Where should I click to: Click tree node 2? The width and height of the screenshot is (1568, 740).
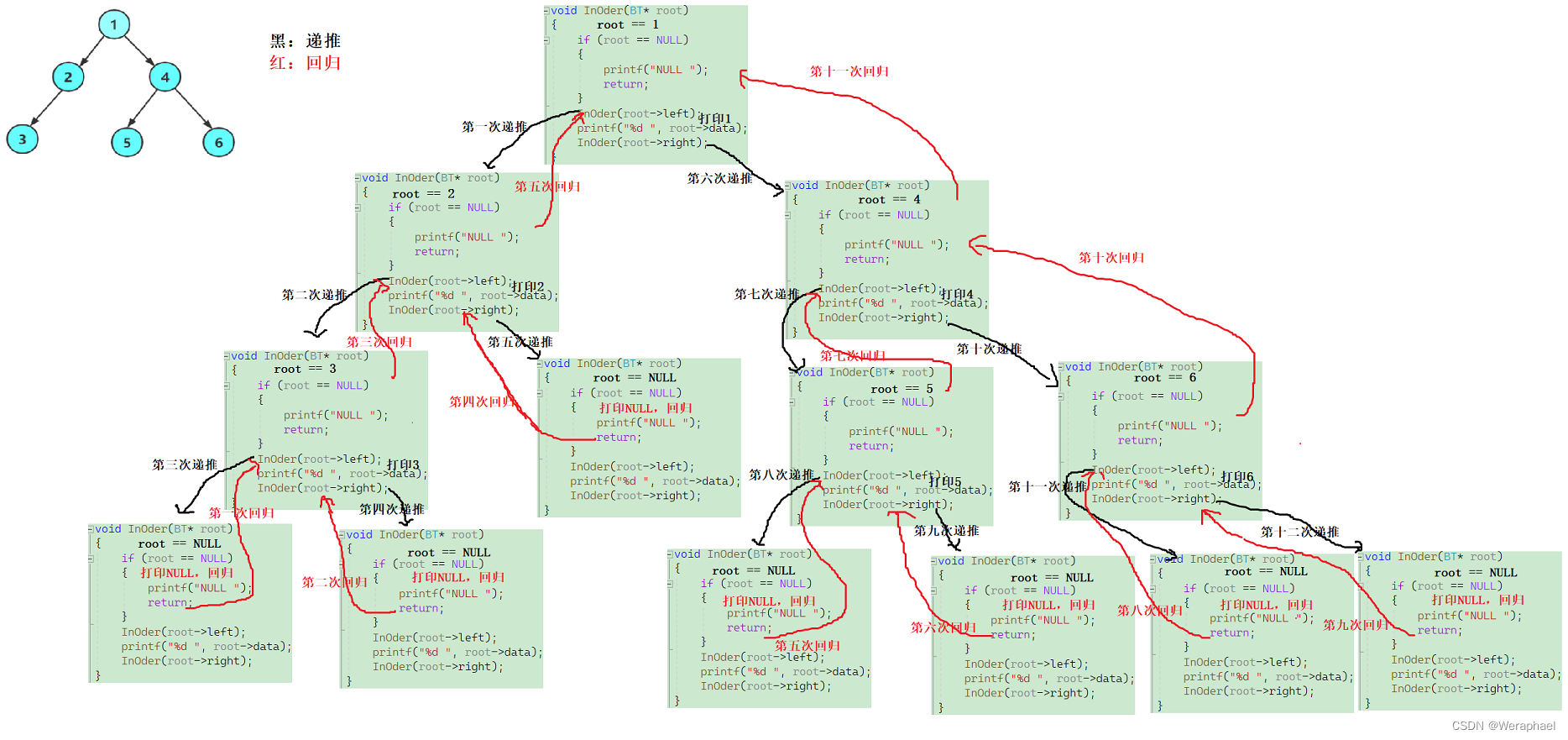pyautogui.click(x=68, y=77)
